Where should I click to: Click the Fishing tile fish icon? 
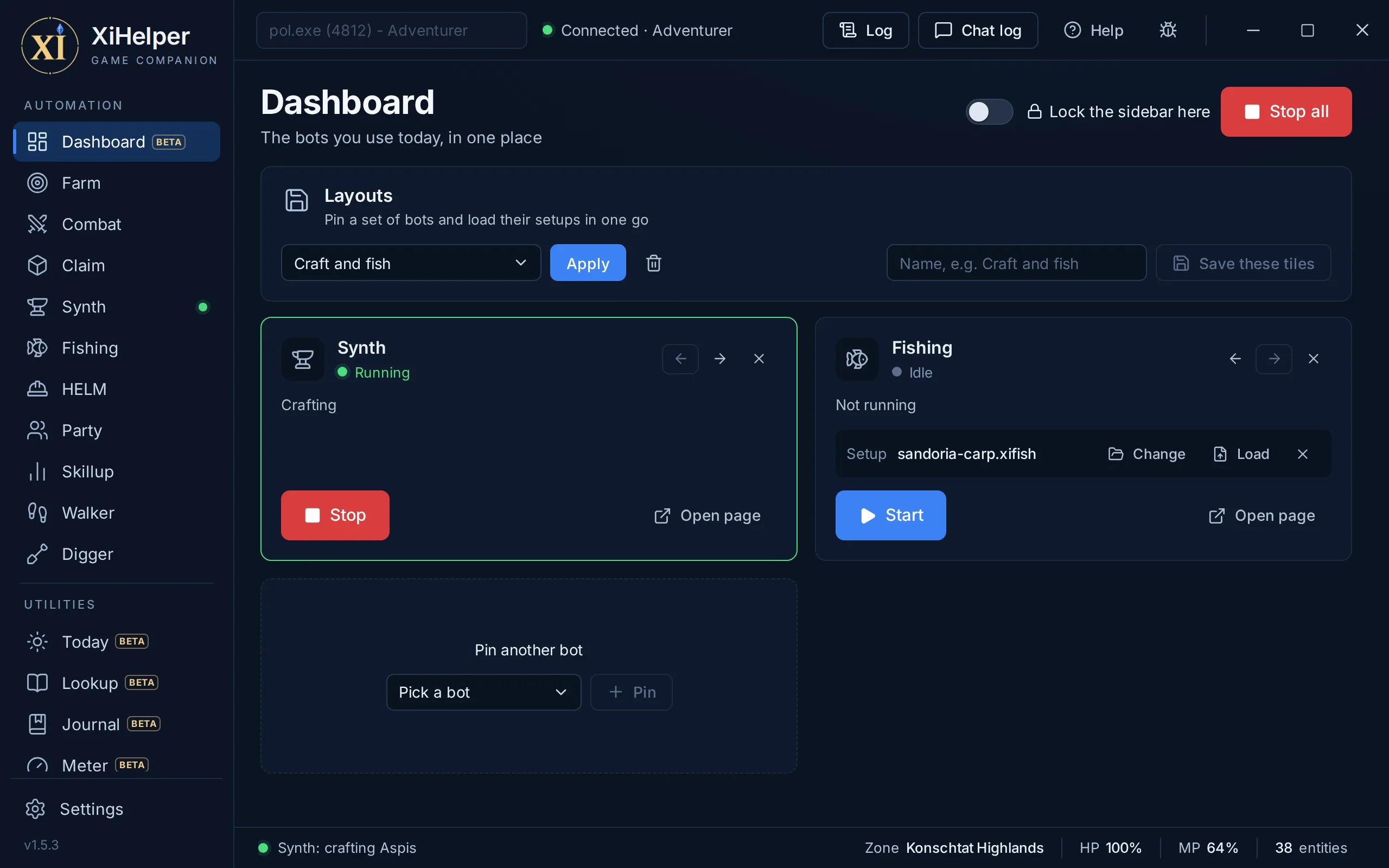pyautogui.click(x=857, y=359)
